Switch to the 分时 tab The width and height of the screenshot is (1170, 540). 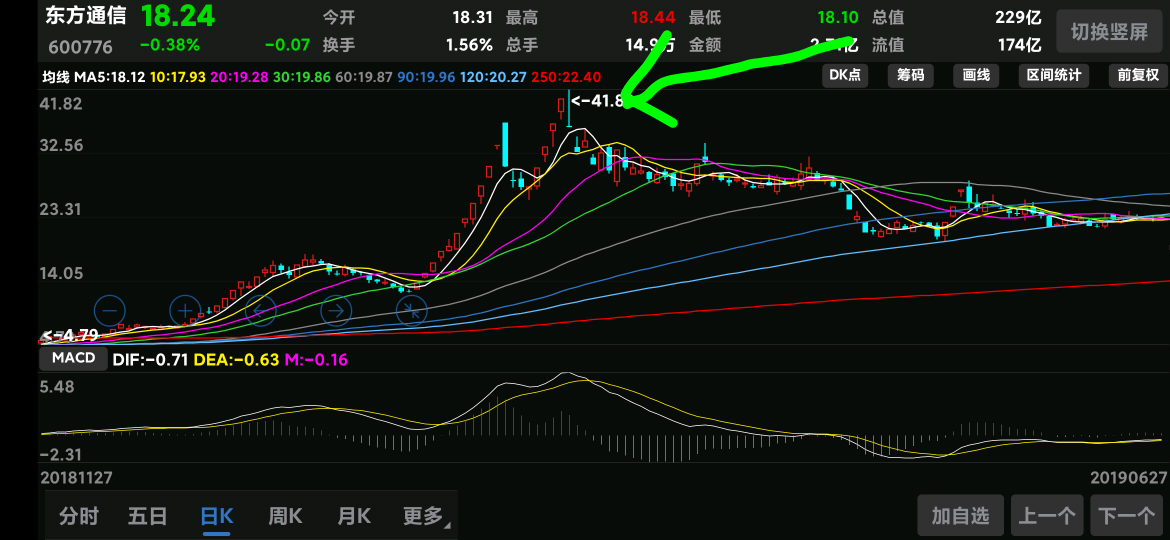click(79, 515)
